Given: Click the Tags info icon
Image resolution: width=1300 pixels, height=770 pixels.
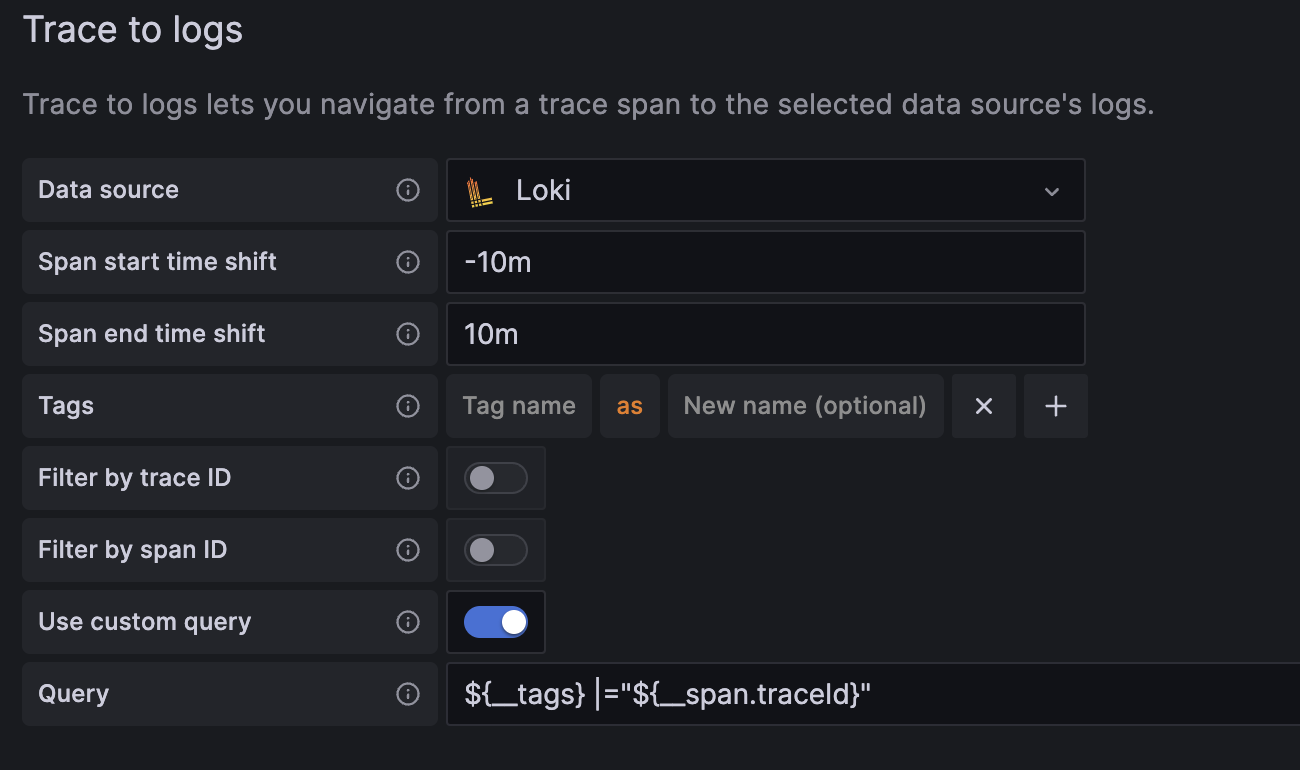Looking at the screenshot, I should coord(408,406).
